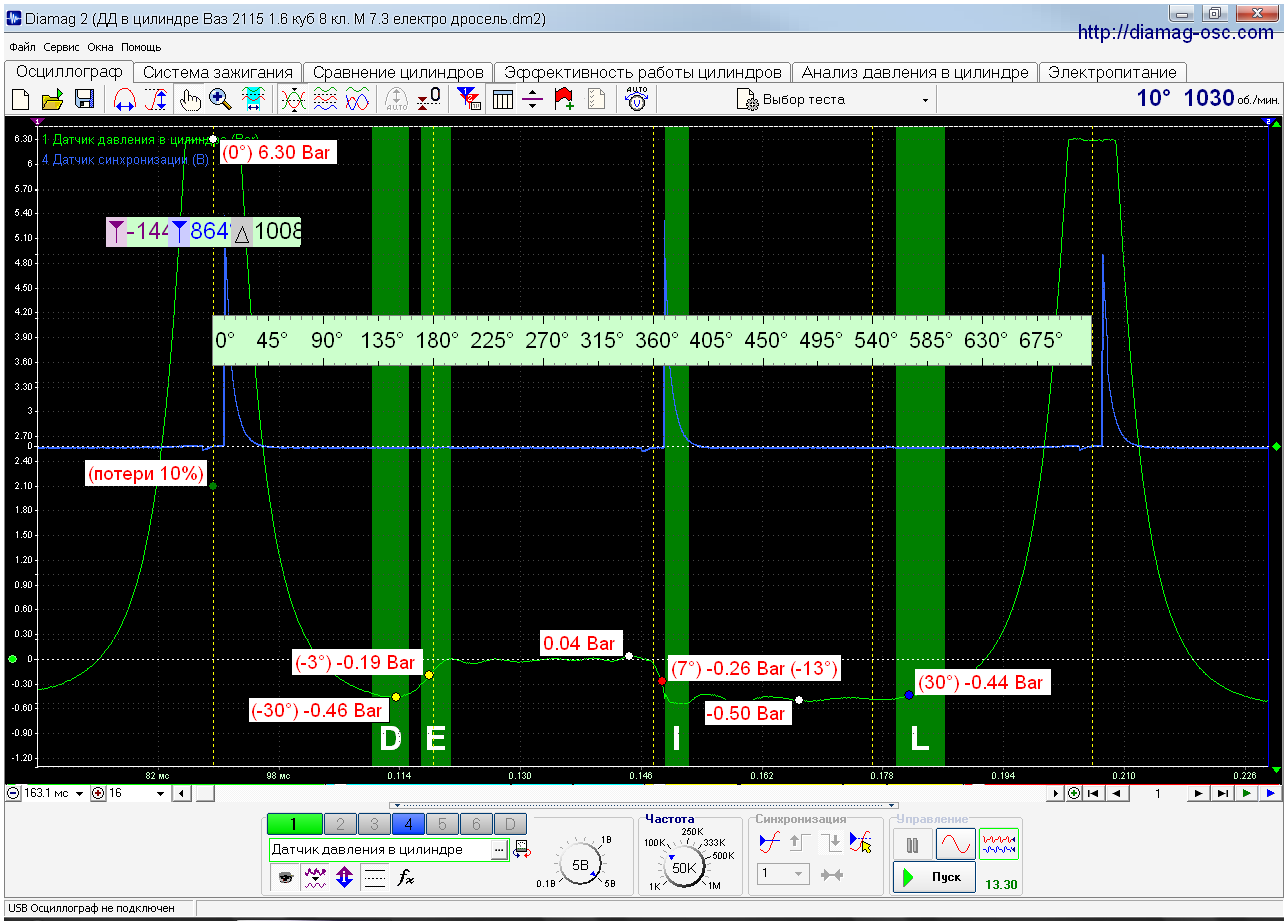Click the purple divider split icon

[534, 99]
